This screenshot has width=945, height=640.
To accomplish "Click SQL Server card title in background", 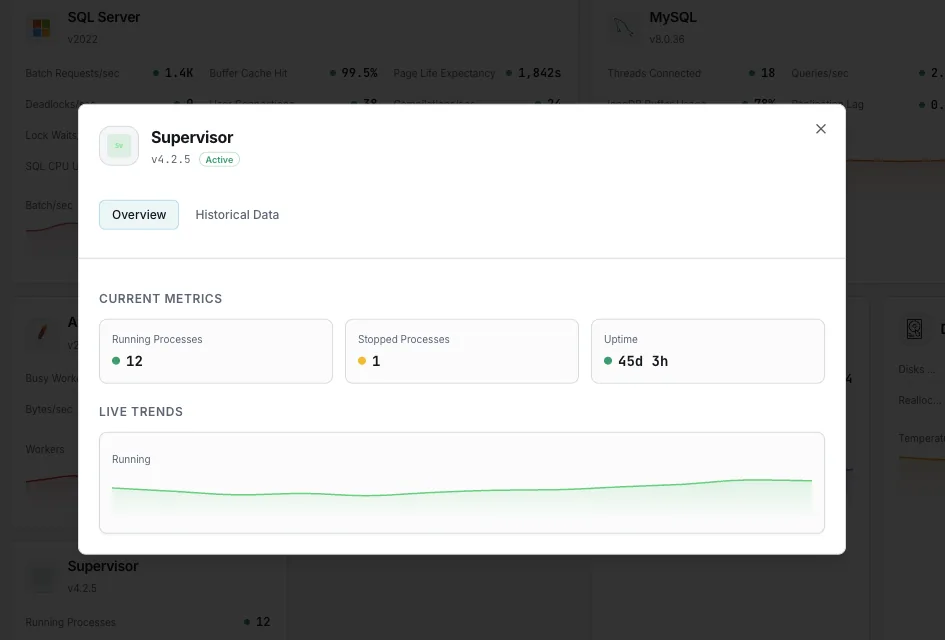I will (104, 17).
